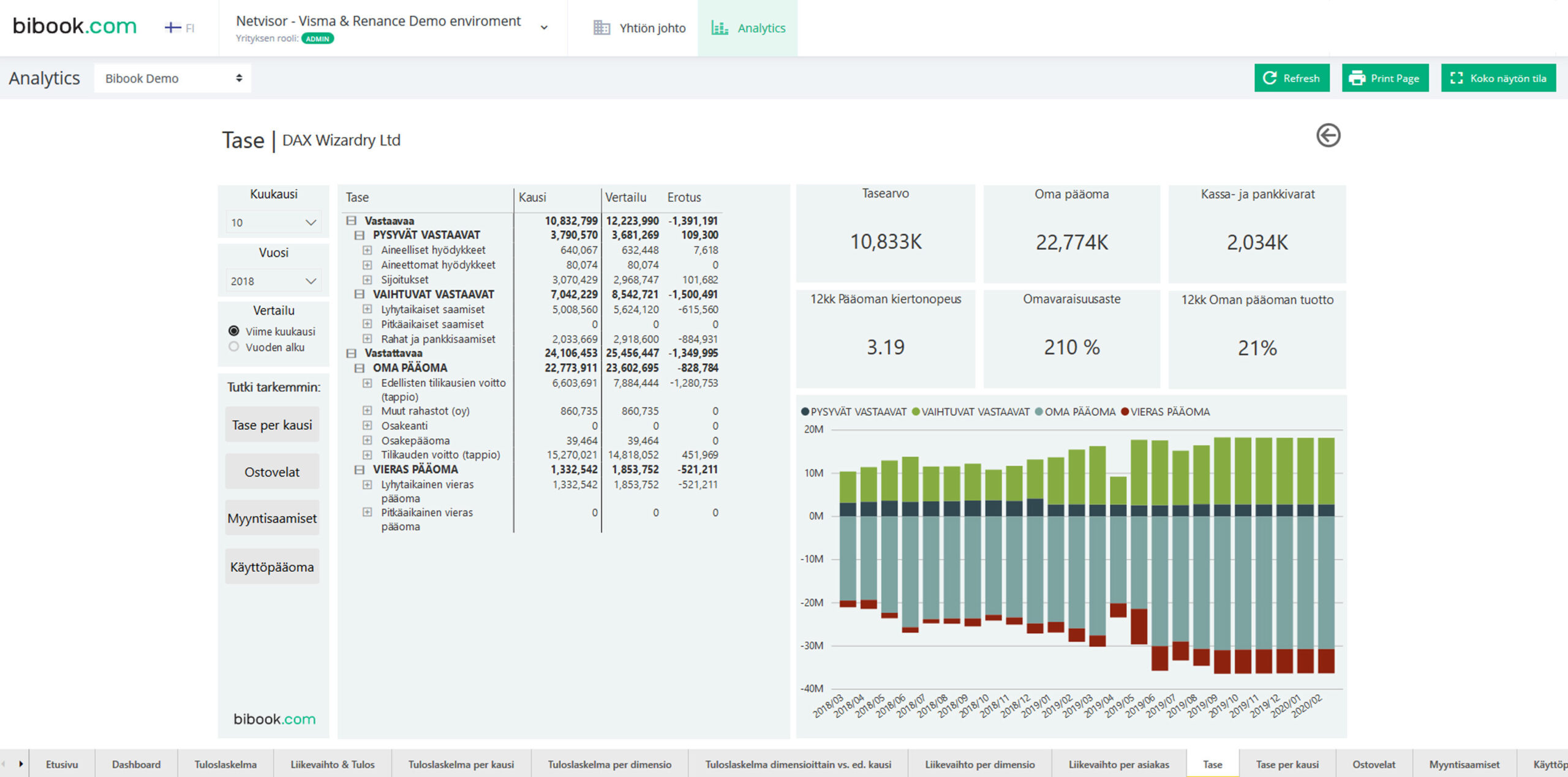Open the Kuukausi dropdown
1568x777 pixels.
click(273, 223)
